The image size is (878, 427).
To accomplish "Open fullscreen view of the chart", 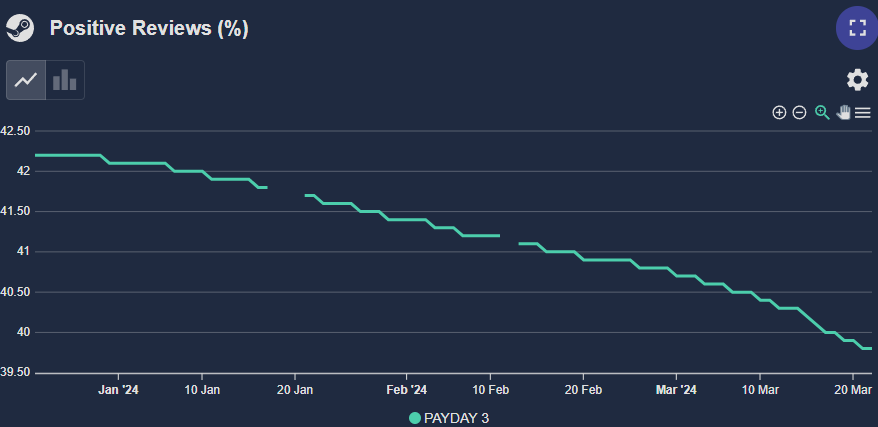I will click(x=857, y=28).
